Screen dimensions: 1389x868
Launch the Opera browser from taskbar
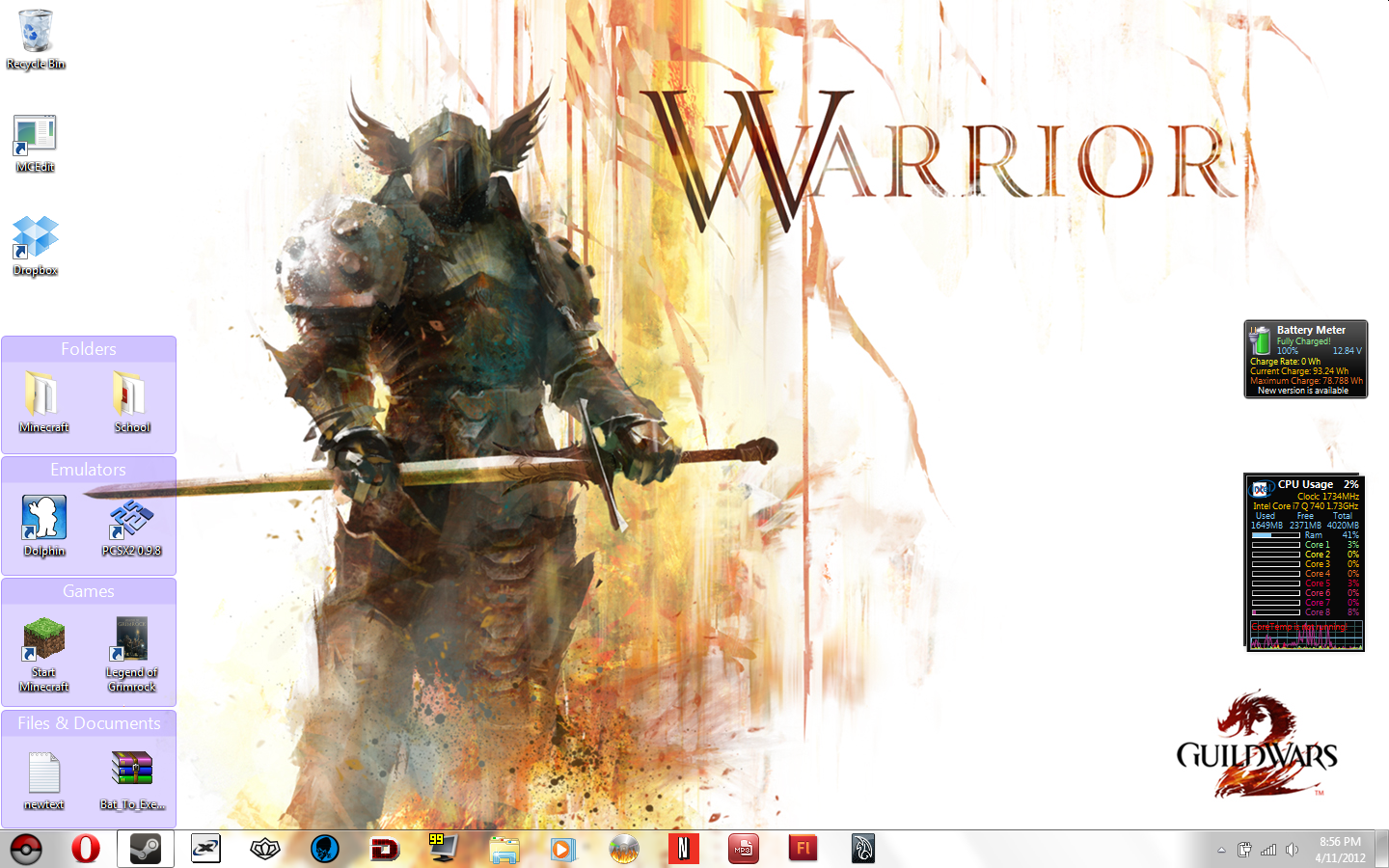pos(86,849)
